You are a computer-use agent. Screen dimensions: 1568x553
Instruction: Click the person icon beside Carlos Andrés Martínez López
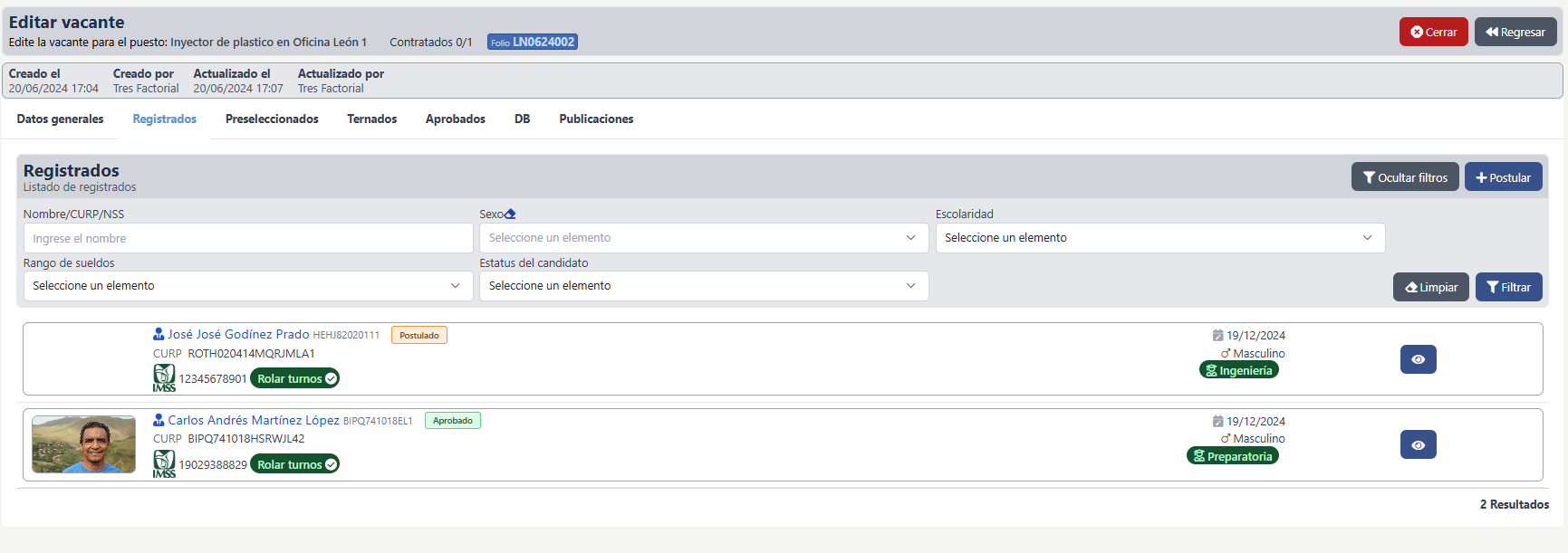point(159,420)
